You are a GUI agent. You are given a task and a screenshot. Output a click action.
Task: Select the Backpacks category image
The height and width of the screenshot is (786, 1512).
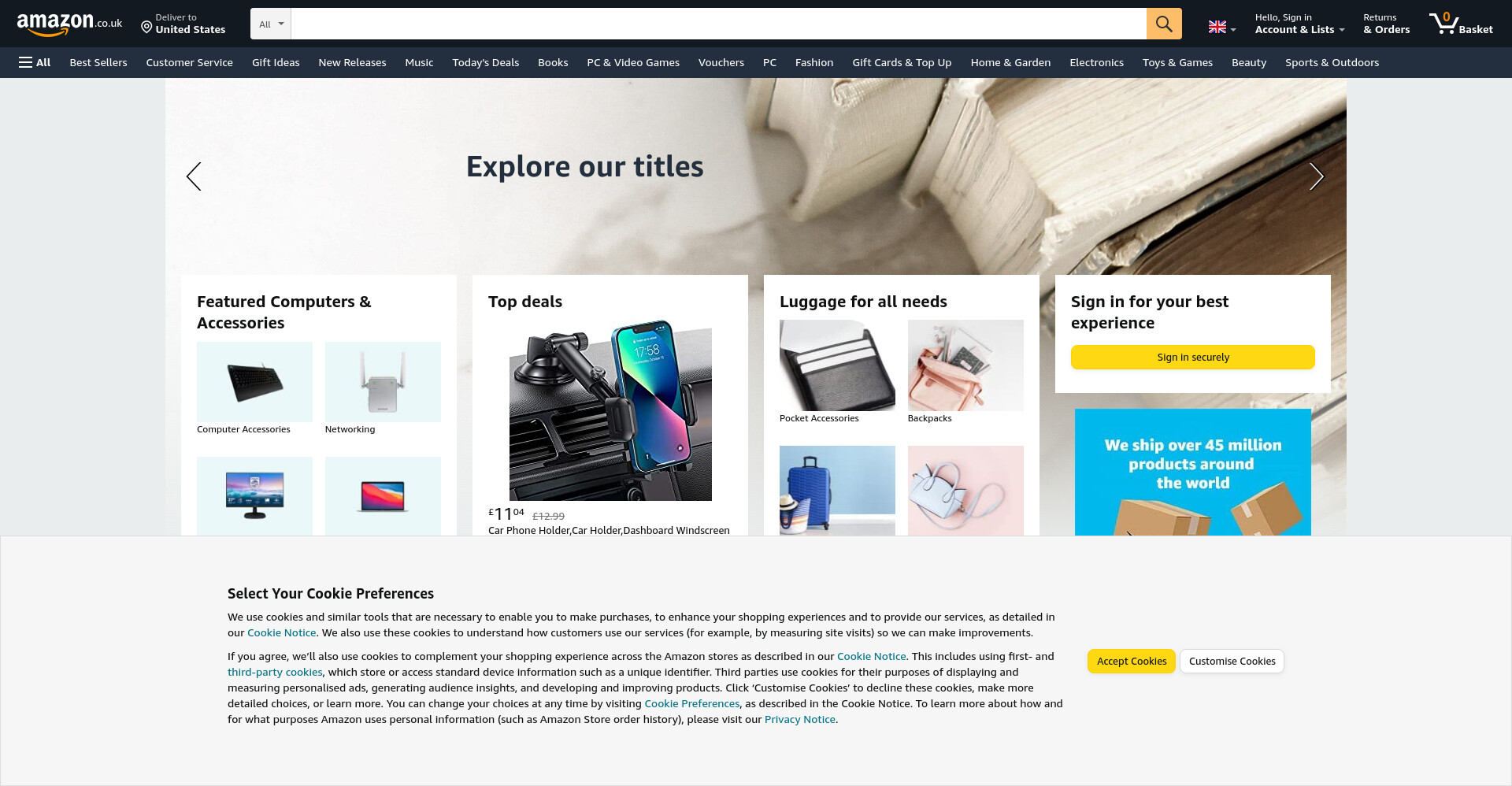965,365
